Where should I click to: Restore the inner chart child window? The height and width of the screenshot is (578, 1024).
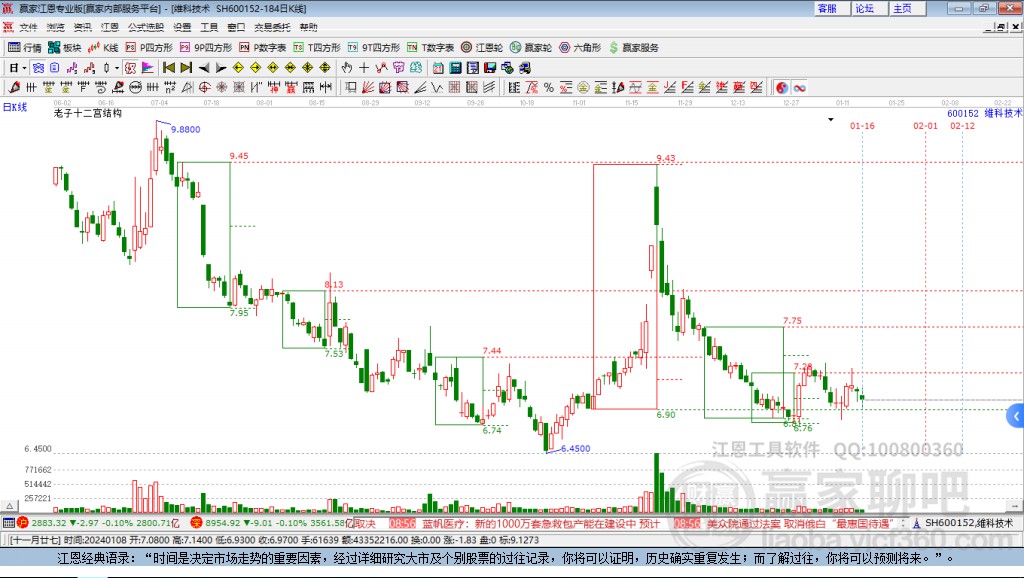[1003, 27]
